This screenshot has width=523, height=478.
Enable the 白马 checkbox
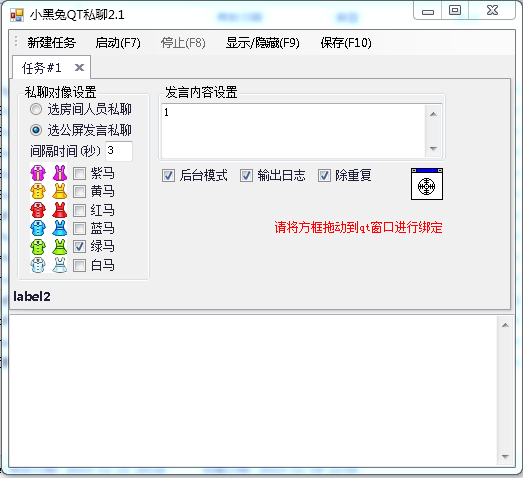[x=79, y=266]
